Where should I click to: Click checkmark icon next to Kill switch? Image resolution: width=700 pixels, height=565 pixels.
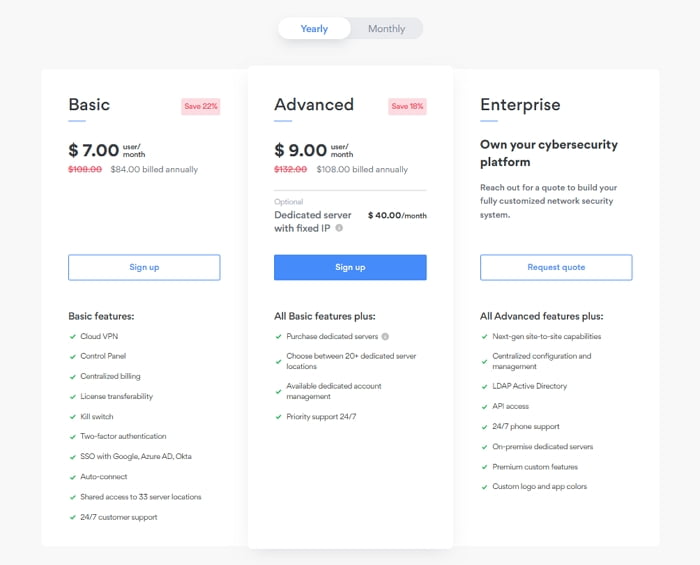[73, 417]
